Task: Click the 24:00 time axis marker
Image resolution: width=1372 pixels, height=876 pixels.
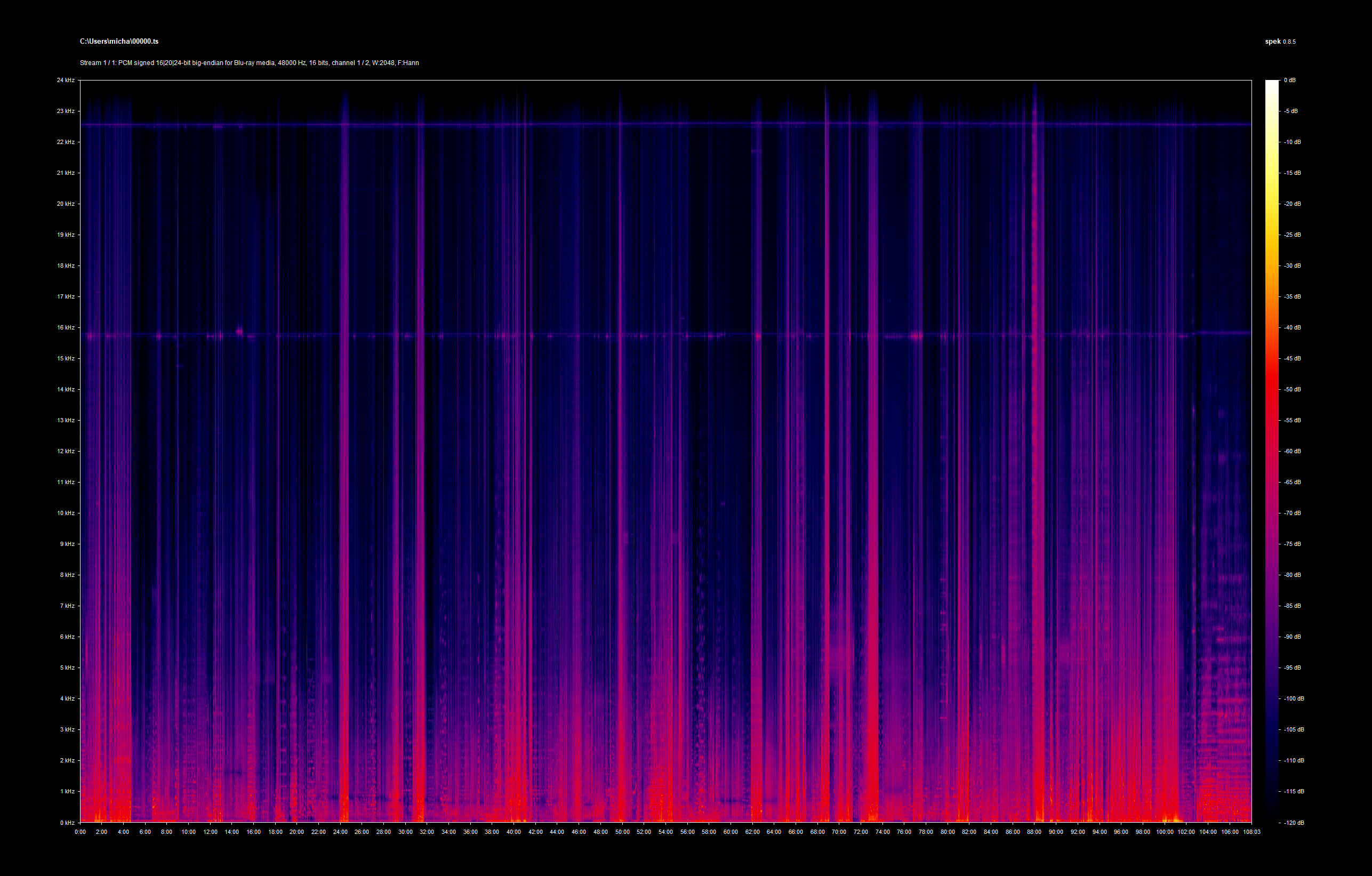Action: coord(340,832)
